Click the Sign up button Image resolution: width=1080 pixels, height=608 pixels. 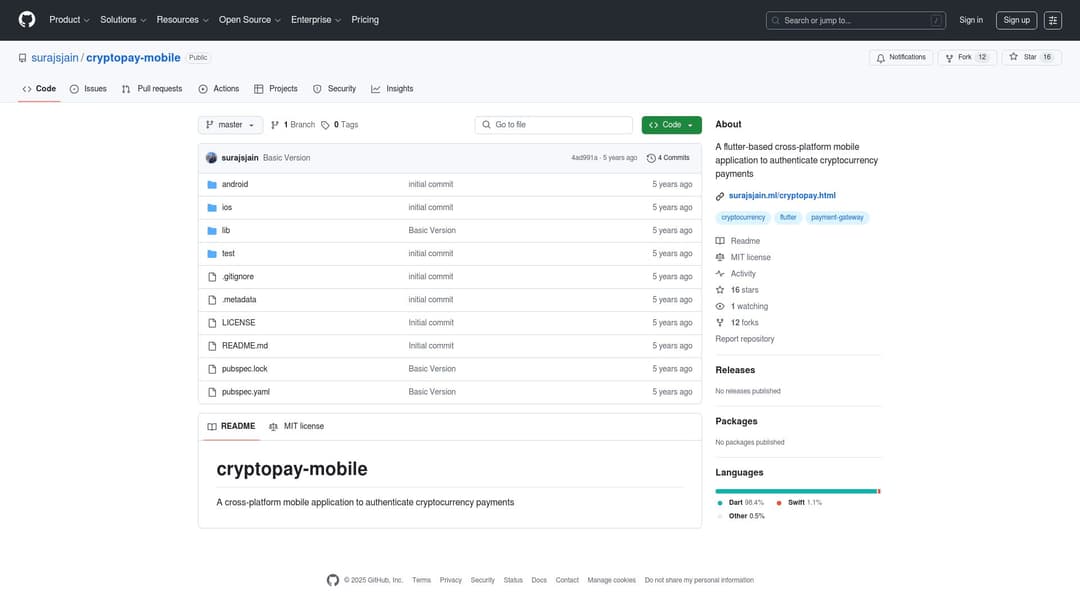[1017, 20]
